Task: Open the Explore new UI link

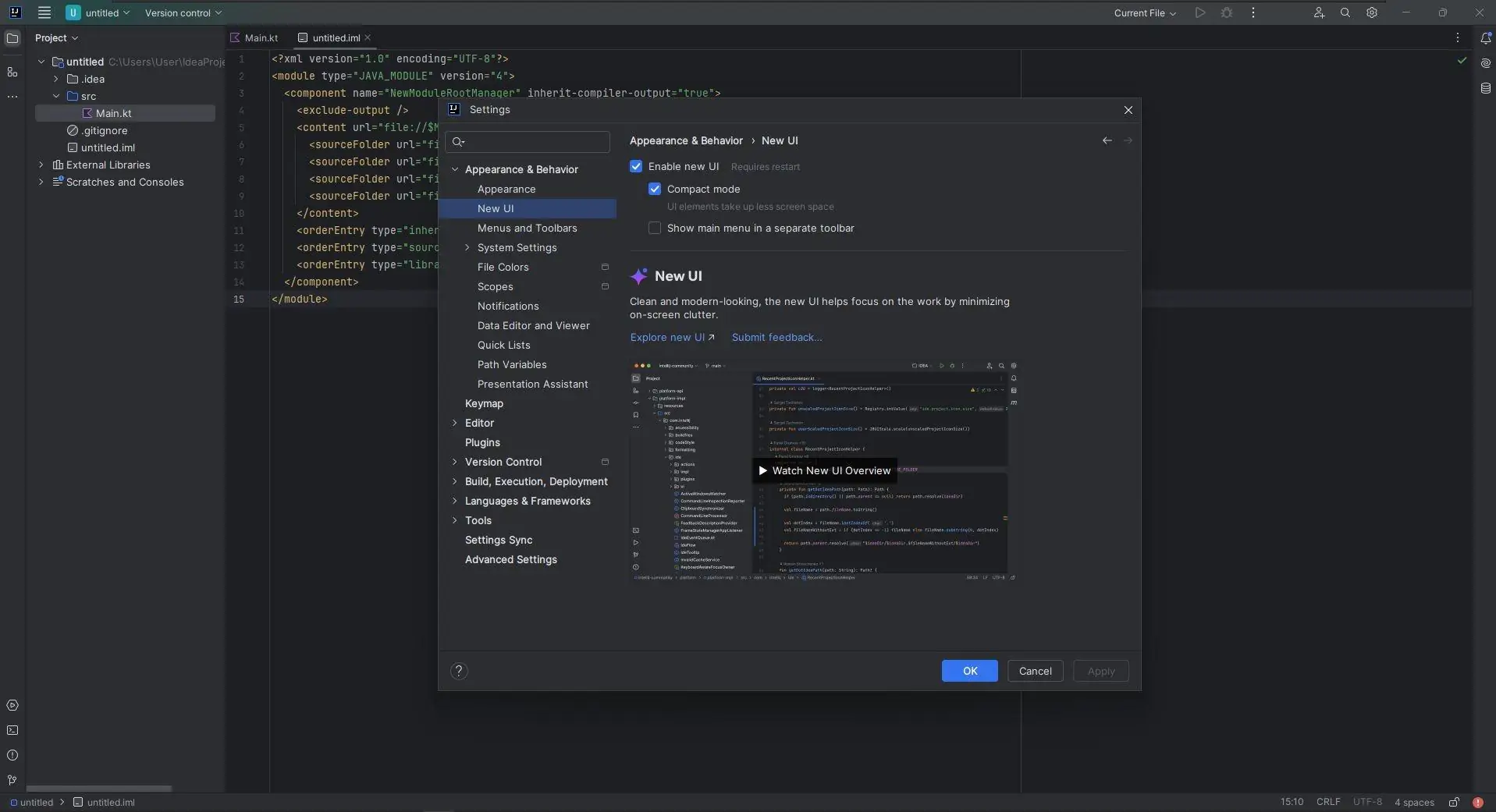Action: pos(672,337)
